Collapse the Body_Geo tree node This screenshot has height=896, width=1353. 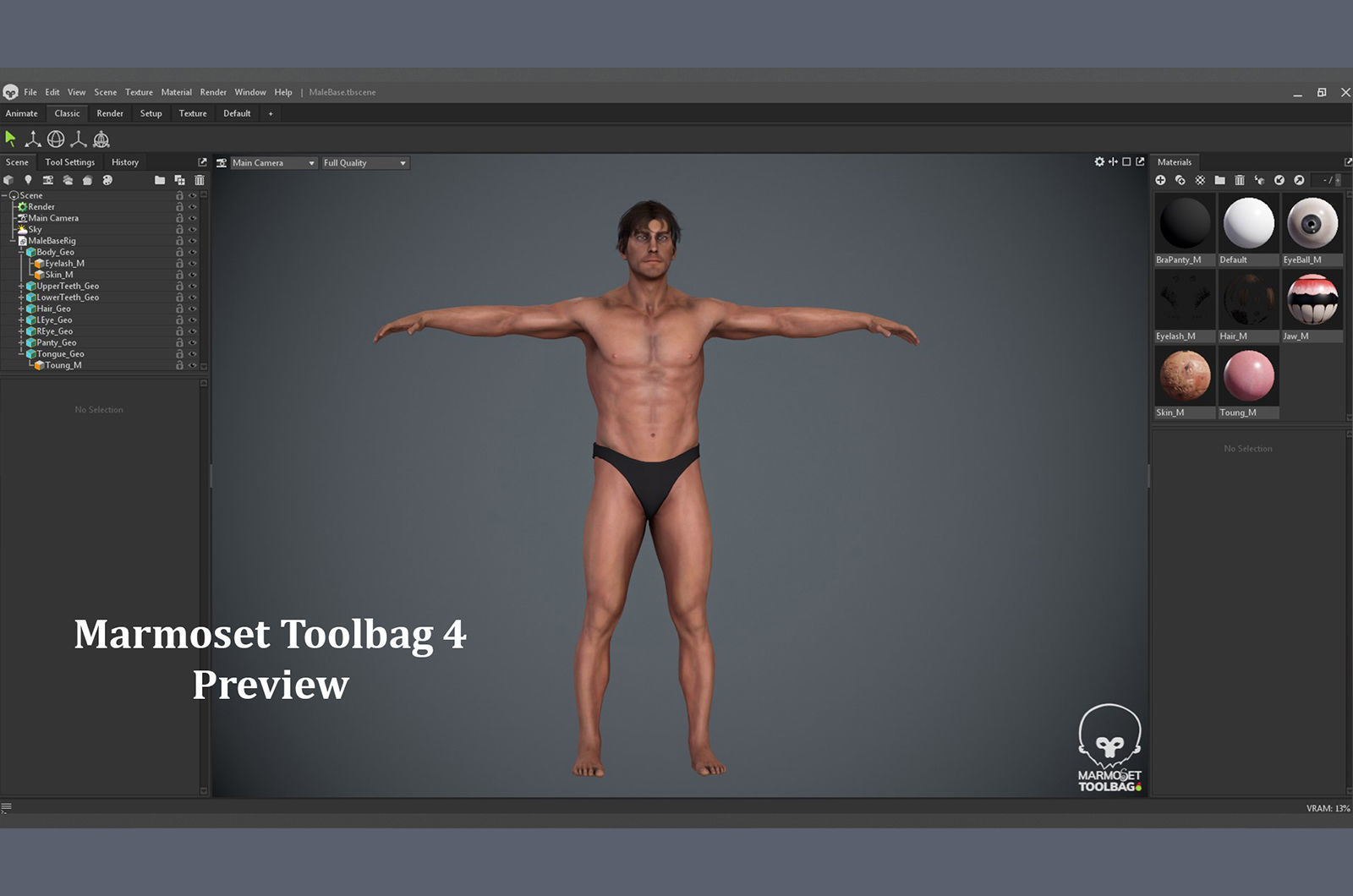pyautogui.click(x=21, y=252)
